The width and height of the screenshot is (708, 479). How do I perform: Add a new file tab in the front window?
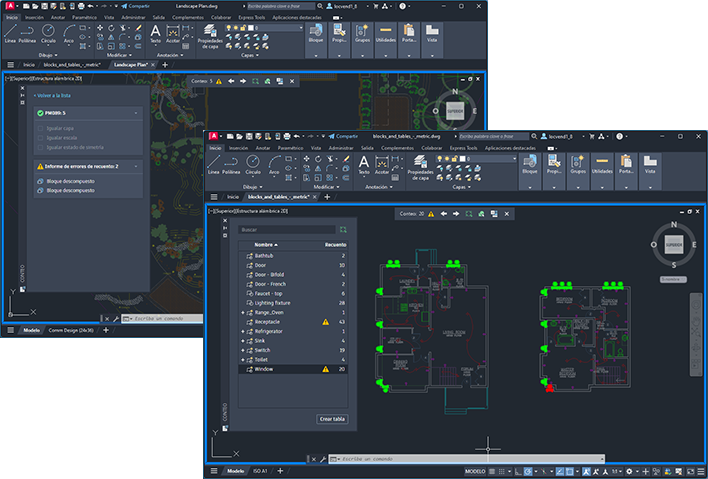[x=327, y=197]
